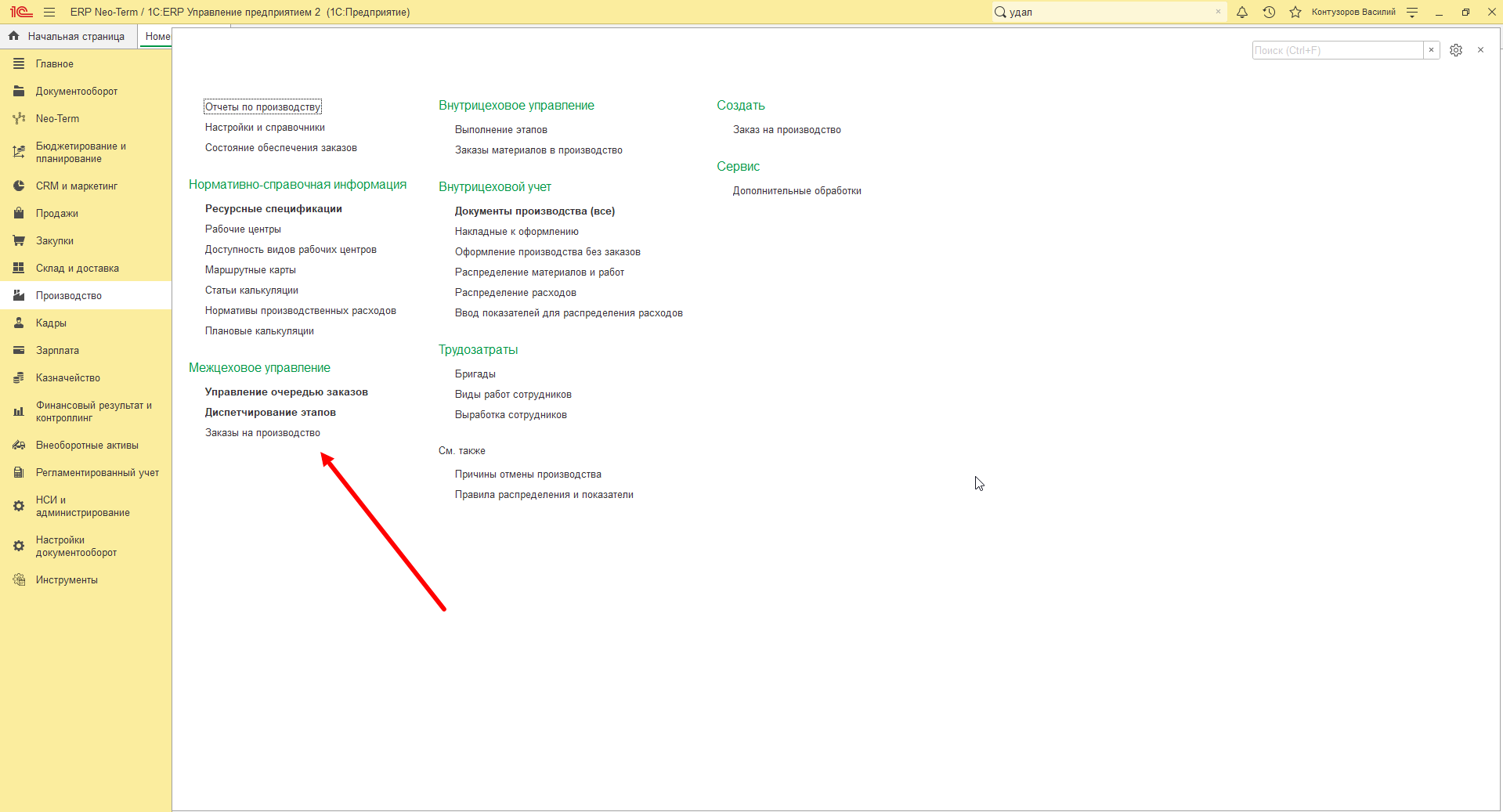Click into the Поиск (Ctrl+F) field
Viewport: 1503px width, 812px height.
point(1338,50)
